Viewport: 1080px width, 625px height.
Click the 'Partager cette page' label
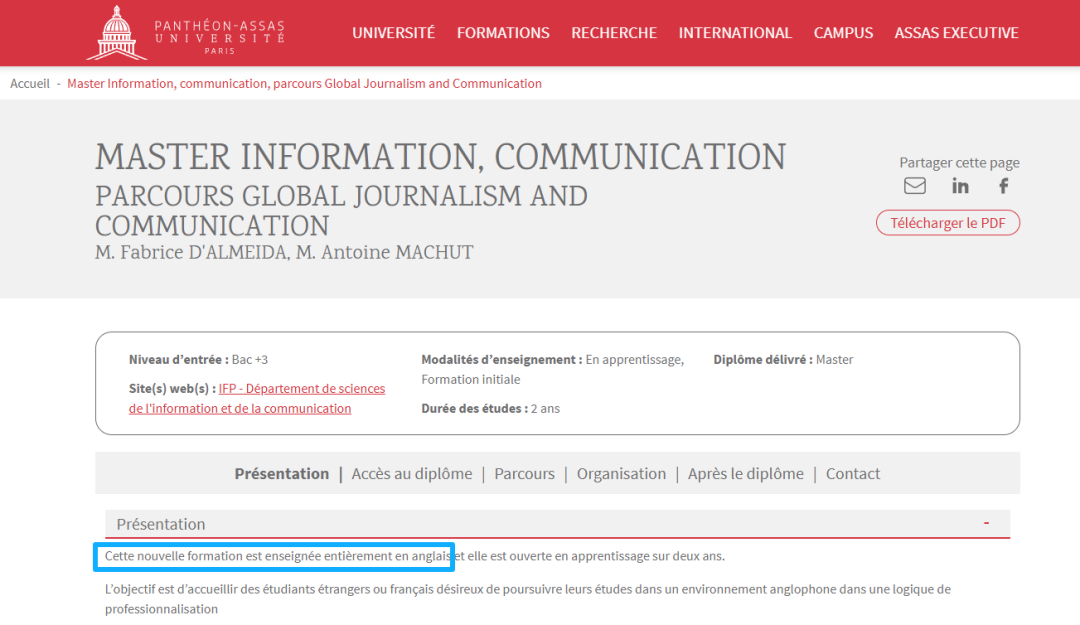[x=959, y=163]
